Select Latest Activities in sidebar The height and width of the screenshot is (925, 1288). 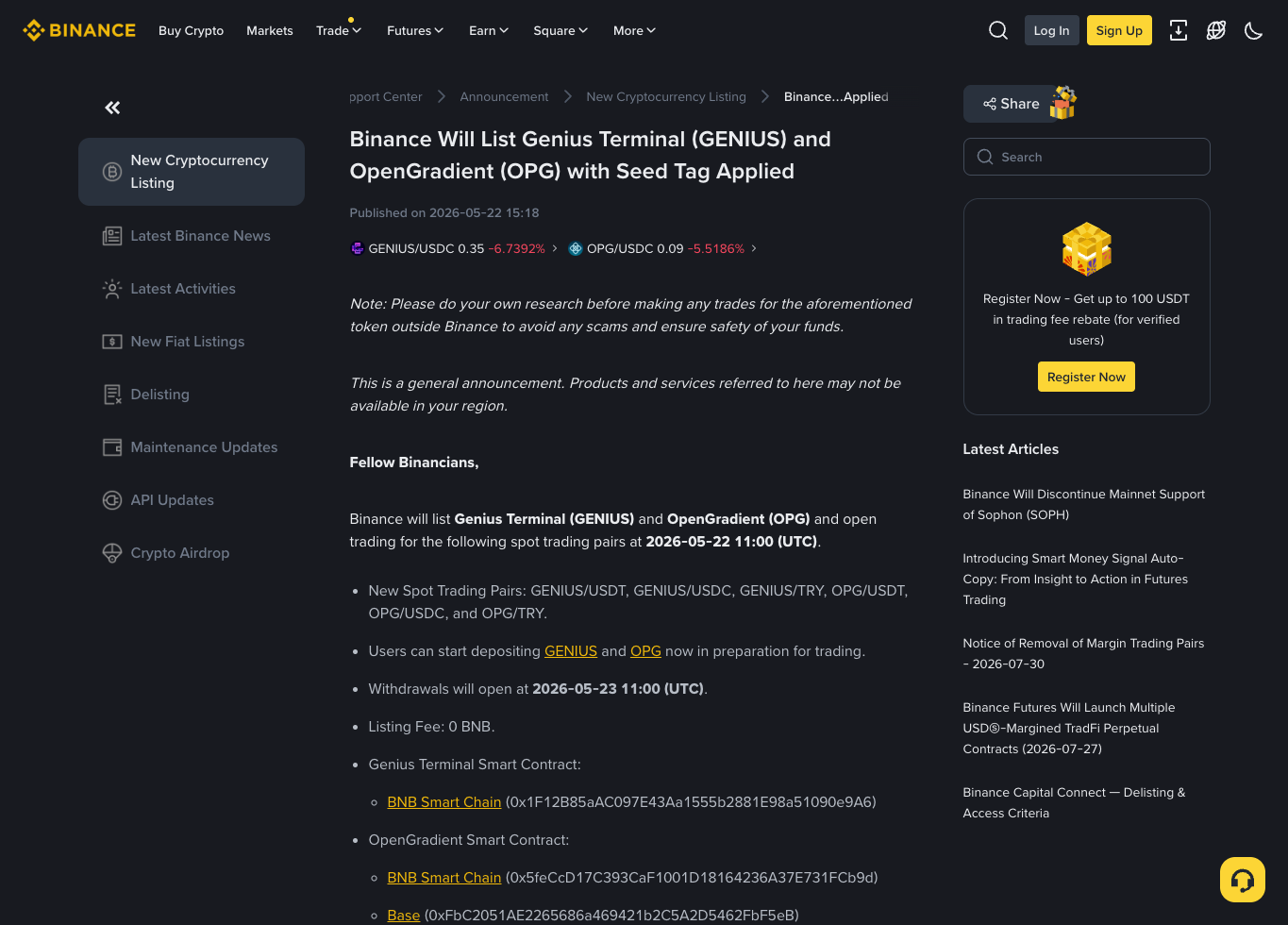(x=192, y=289)
